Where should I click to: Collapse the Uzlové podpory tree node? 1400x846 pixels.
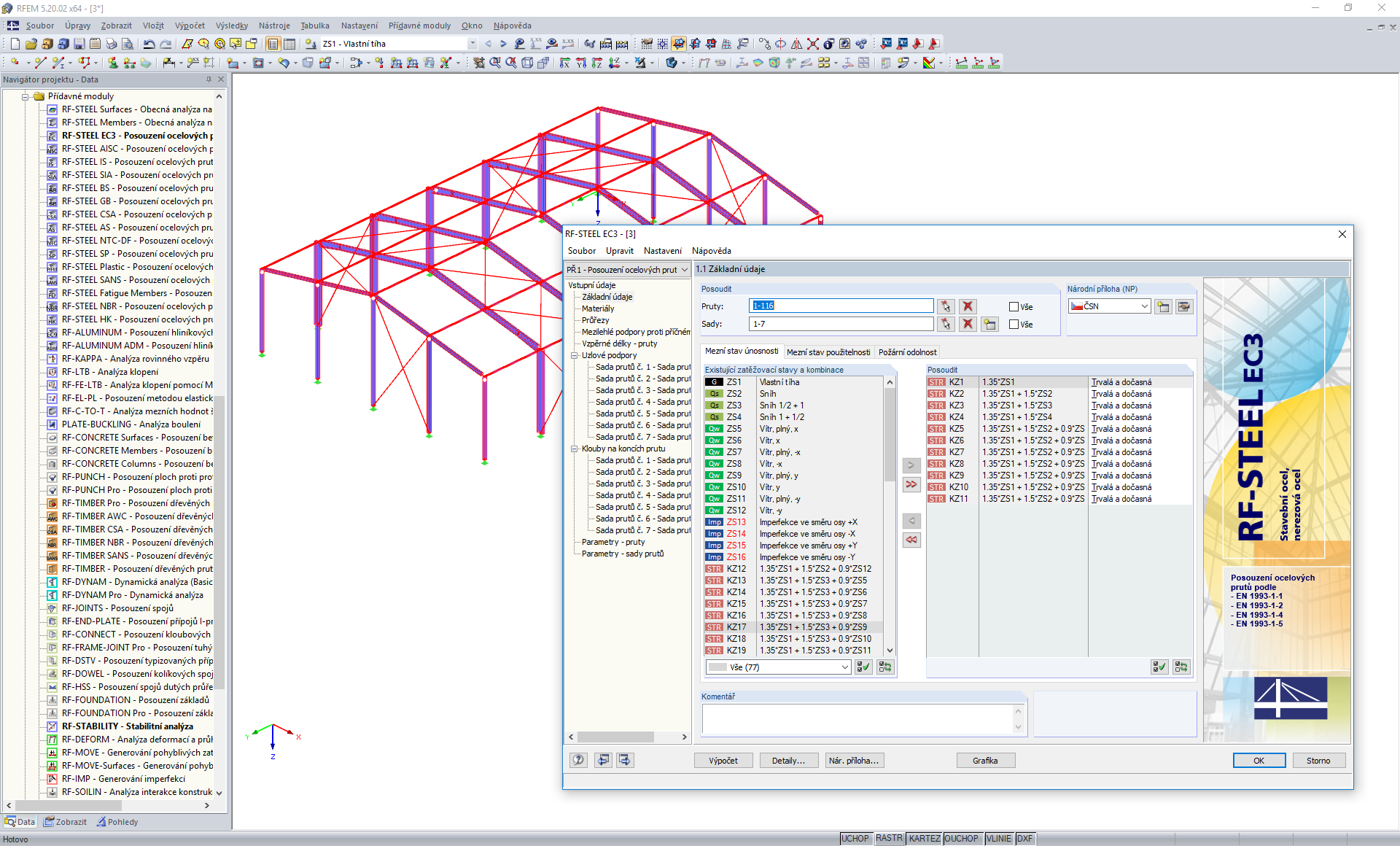pos(575,355)
